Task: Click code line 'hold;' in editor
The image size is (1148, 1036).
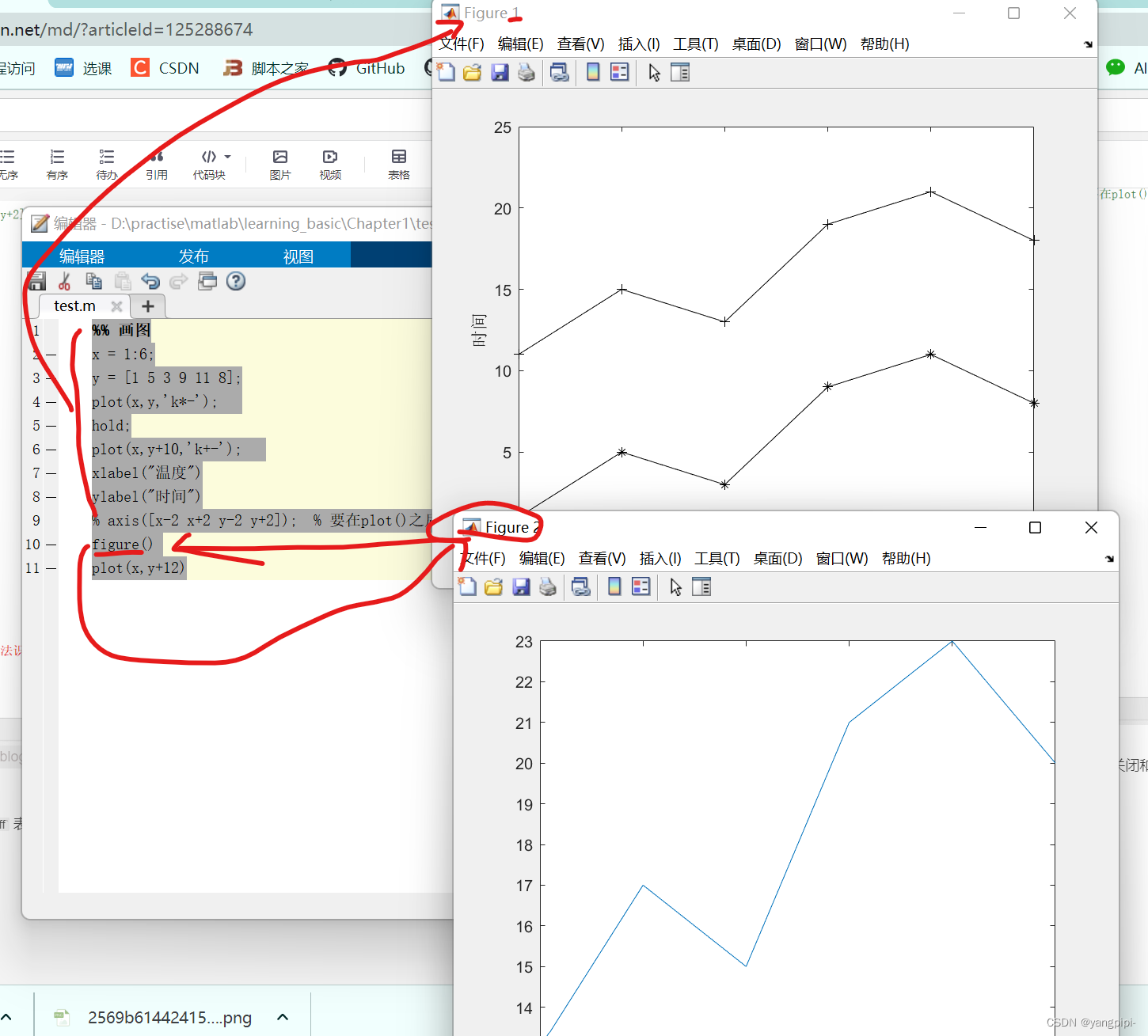Action: tap(111, 426)
